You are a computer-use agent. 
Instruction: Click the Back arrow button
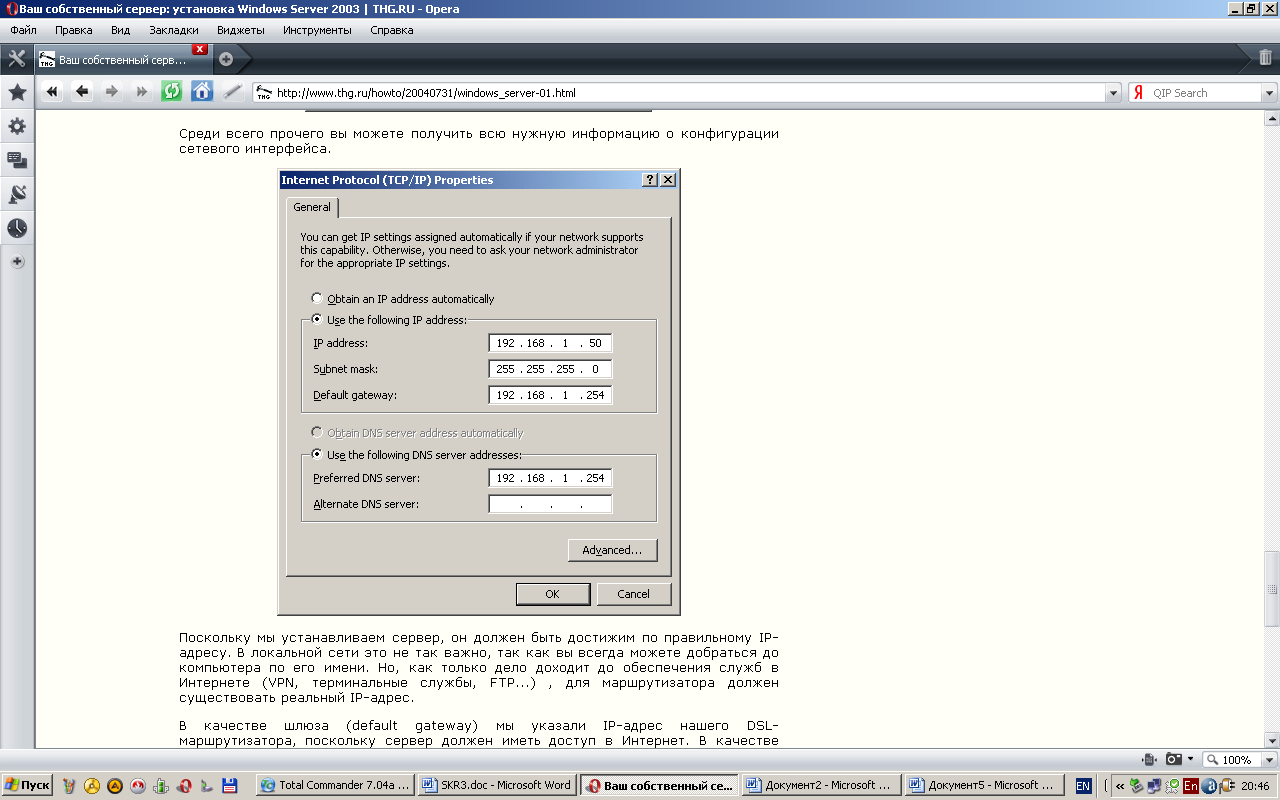82,92
